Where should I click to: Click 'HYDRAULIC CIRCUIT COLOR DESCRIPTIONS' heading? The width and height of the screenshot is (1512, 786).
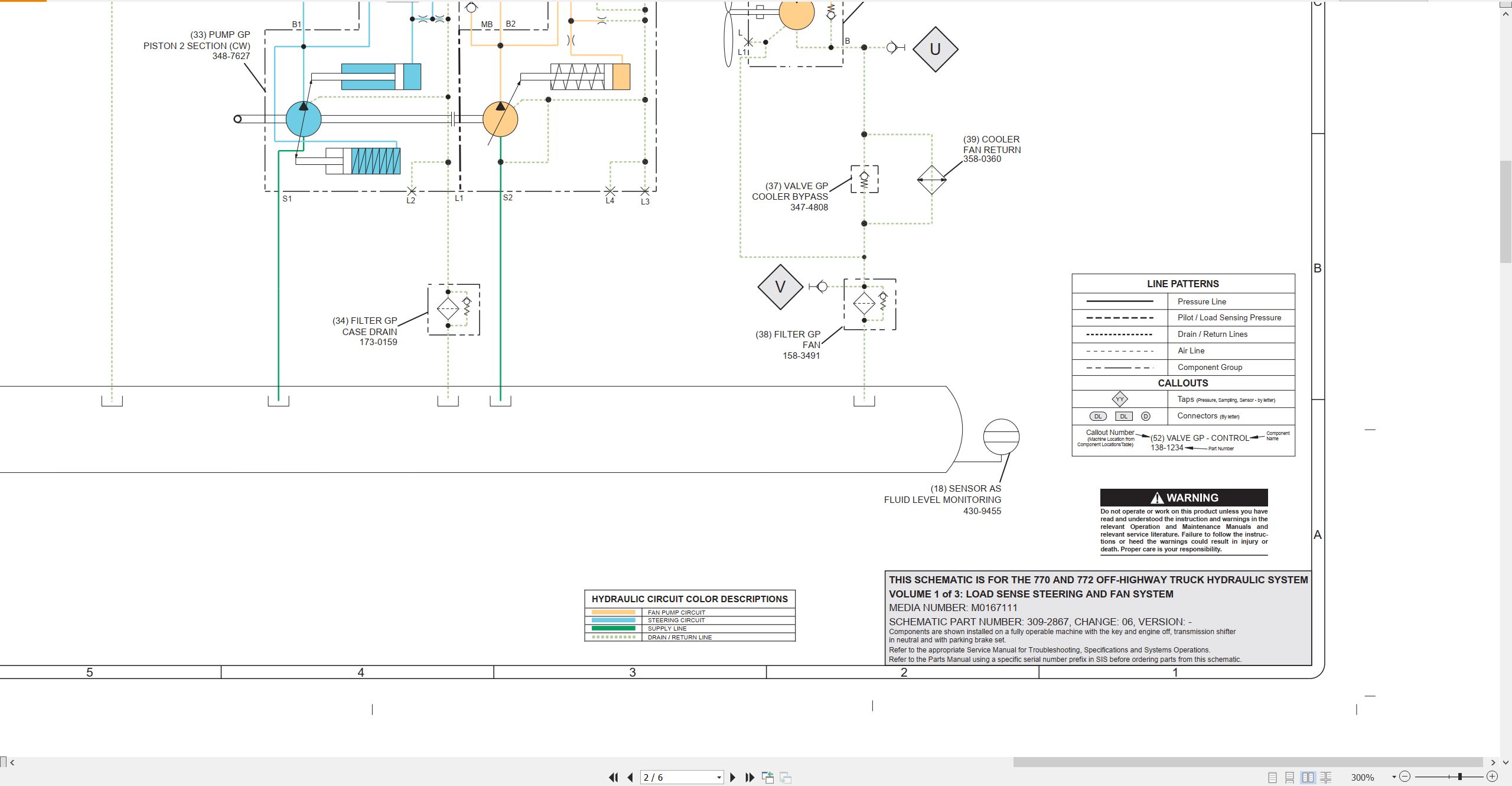[x=690, y=599]
